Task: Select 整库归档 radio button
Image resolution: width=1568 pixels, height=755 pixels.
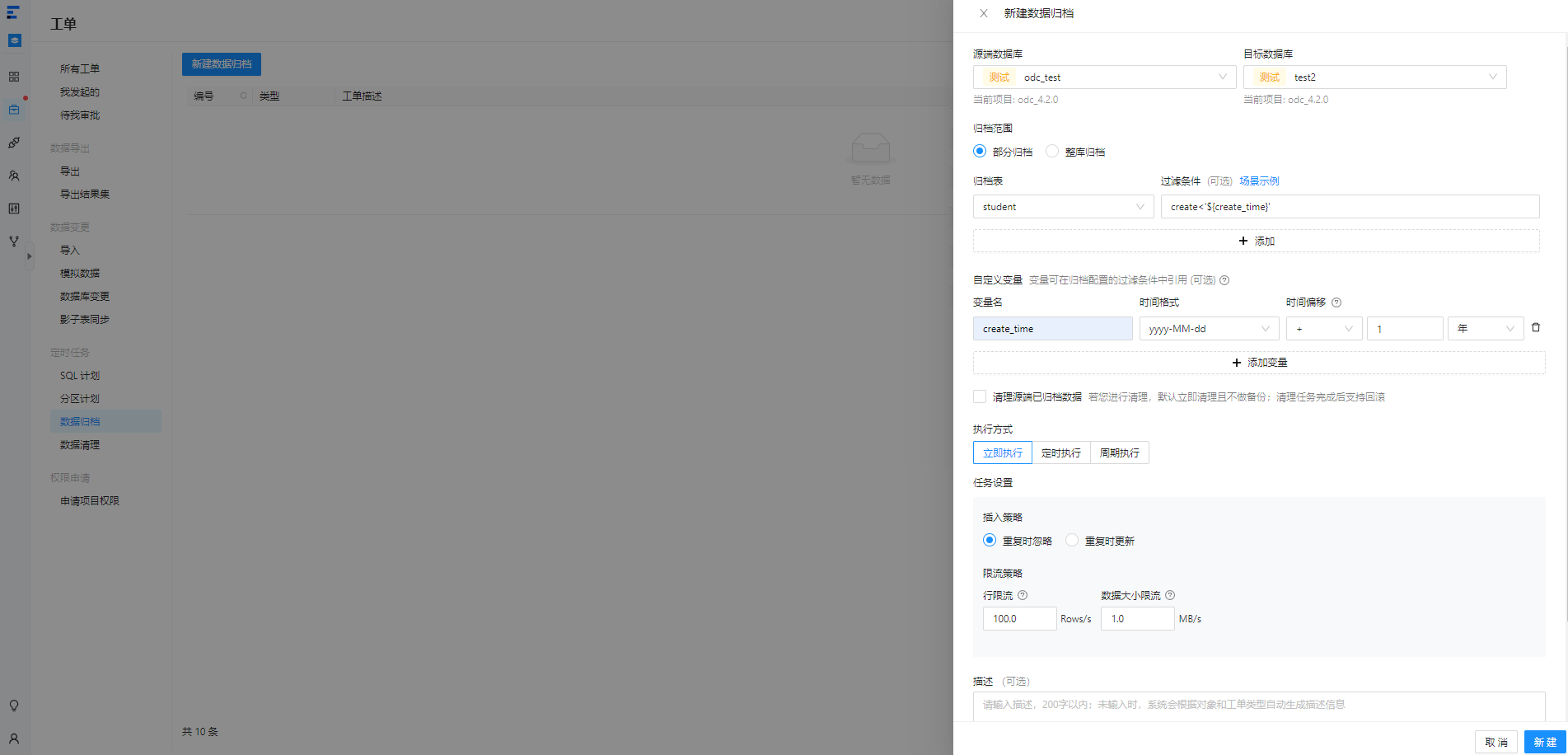Action: click(1052, 152)
